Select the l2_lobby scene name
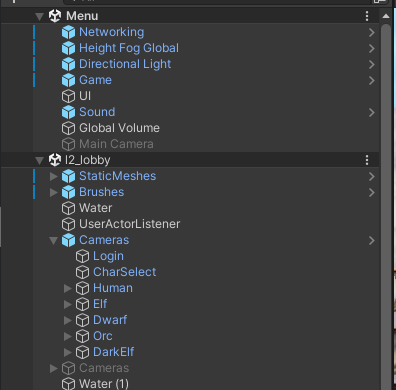Viewport: 396px width, 390px height. 88,160
